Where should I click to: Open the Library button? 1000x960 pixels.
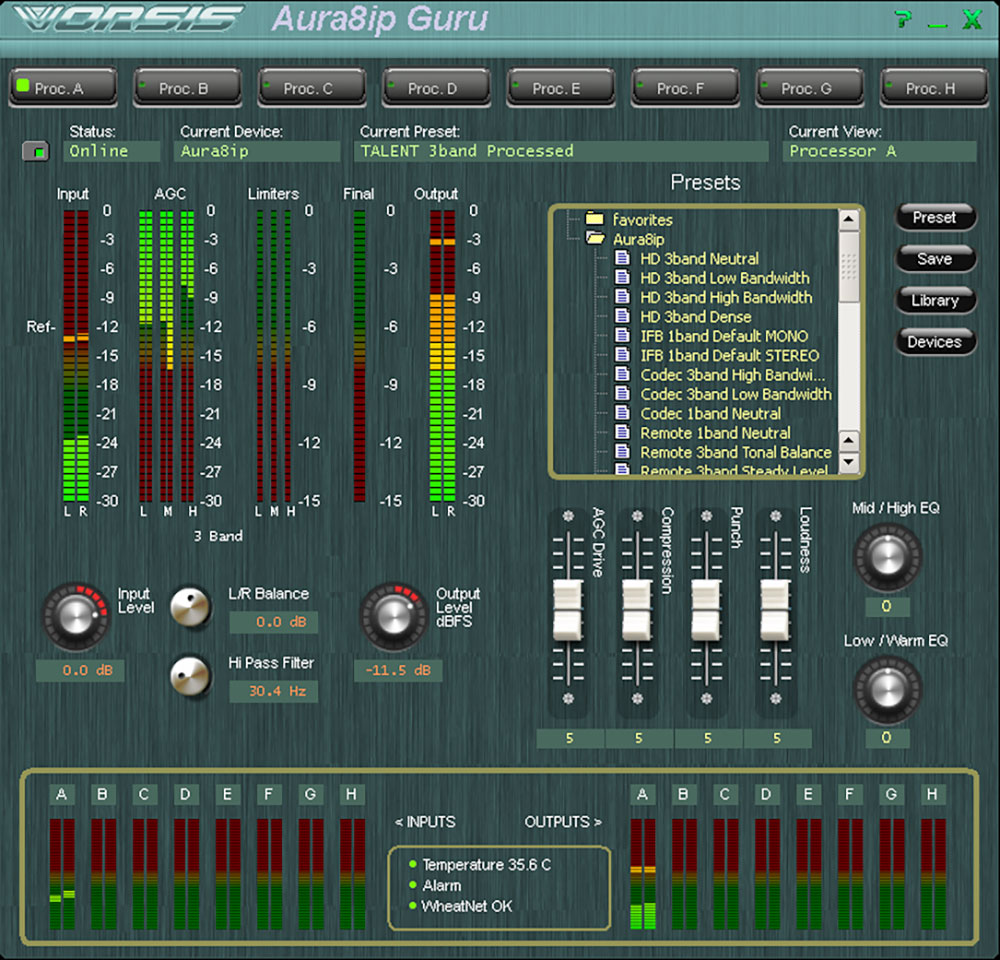tap(935, 300)
